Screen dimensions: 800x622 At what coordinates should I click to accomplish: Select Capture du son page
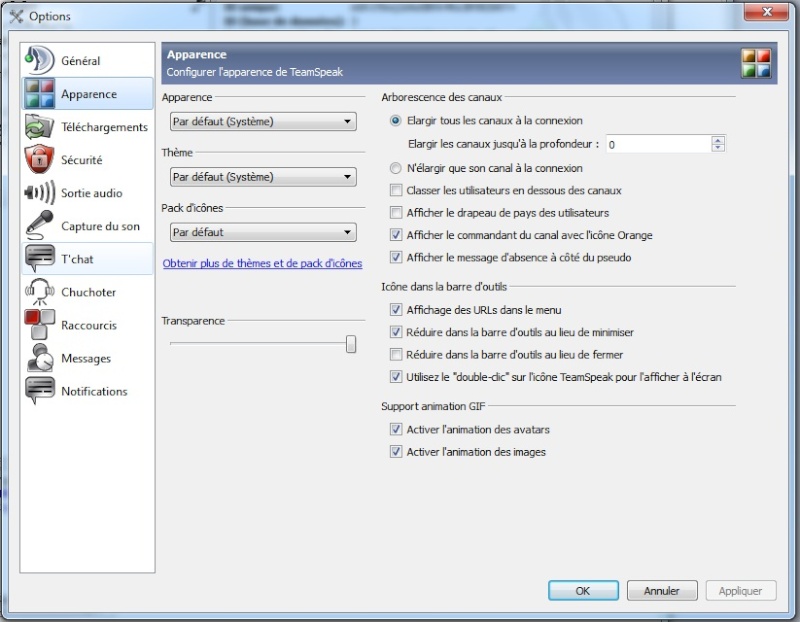pyautogui.click(x=87, y=226)
